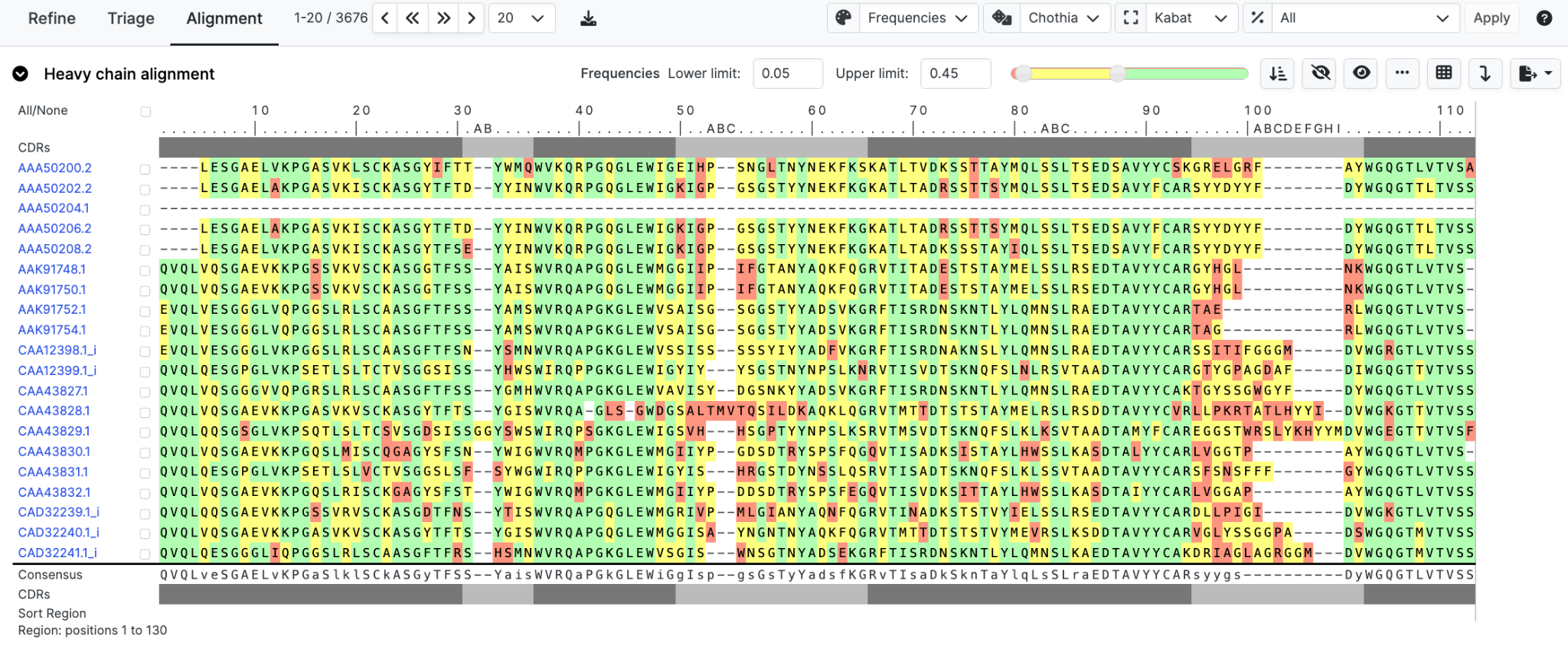
Task: Open the export options caret
Action: point(1549,73)
